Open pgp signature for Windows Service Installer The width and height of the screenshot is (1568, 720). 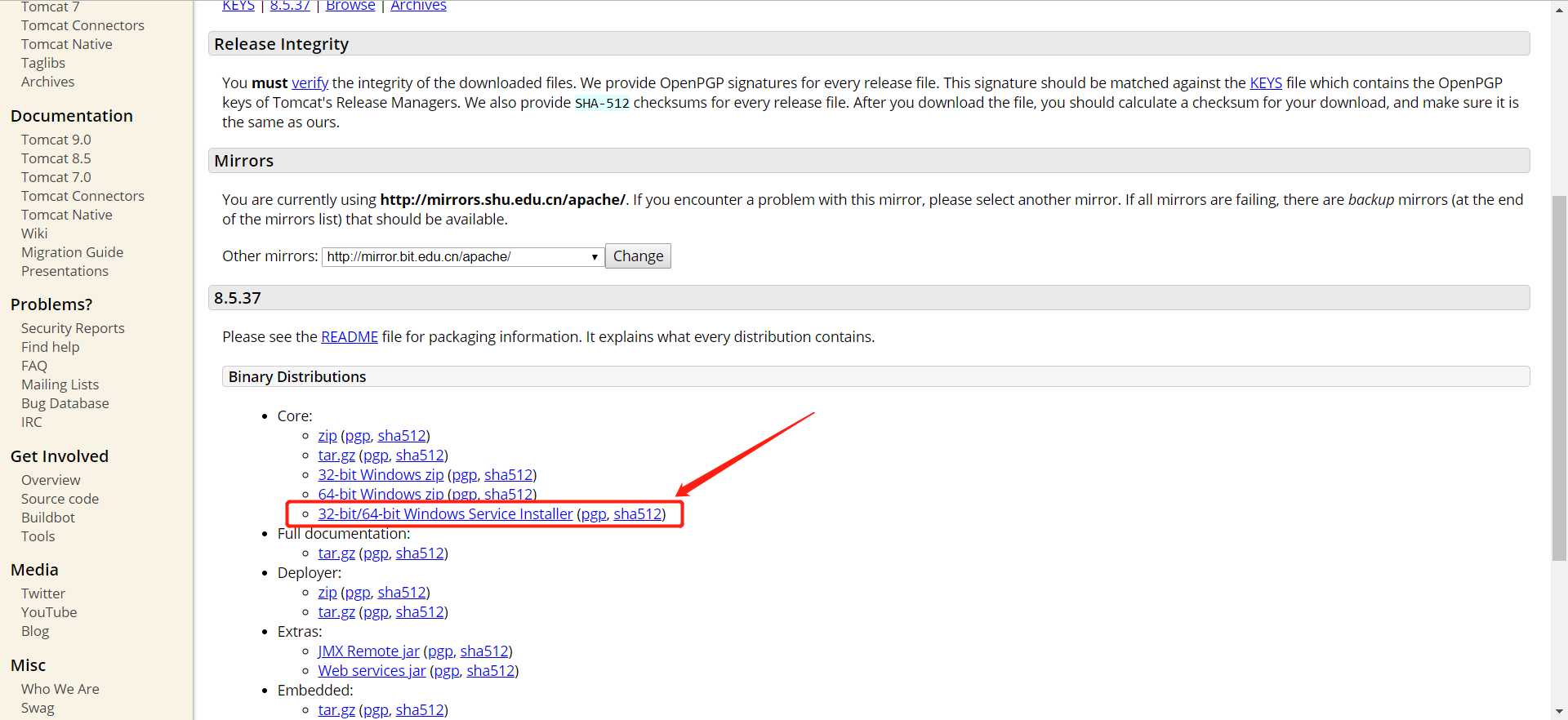[x=594, y=513]
